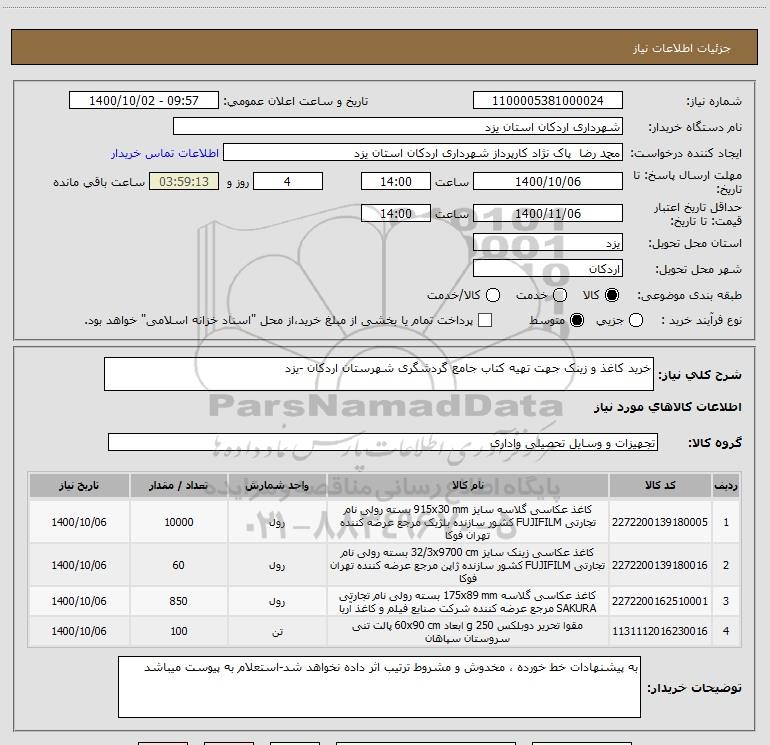The height and width of the screenshot is (745, 770).
Task: Click the SAKURA 175x89 mm paper name
Action: click(x=468, y=602)
